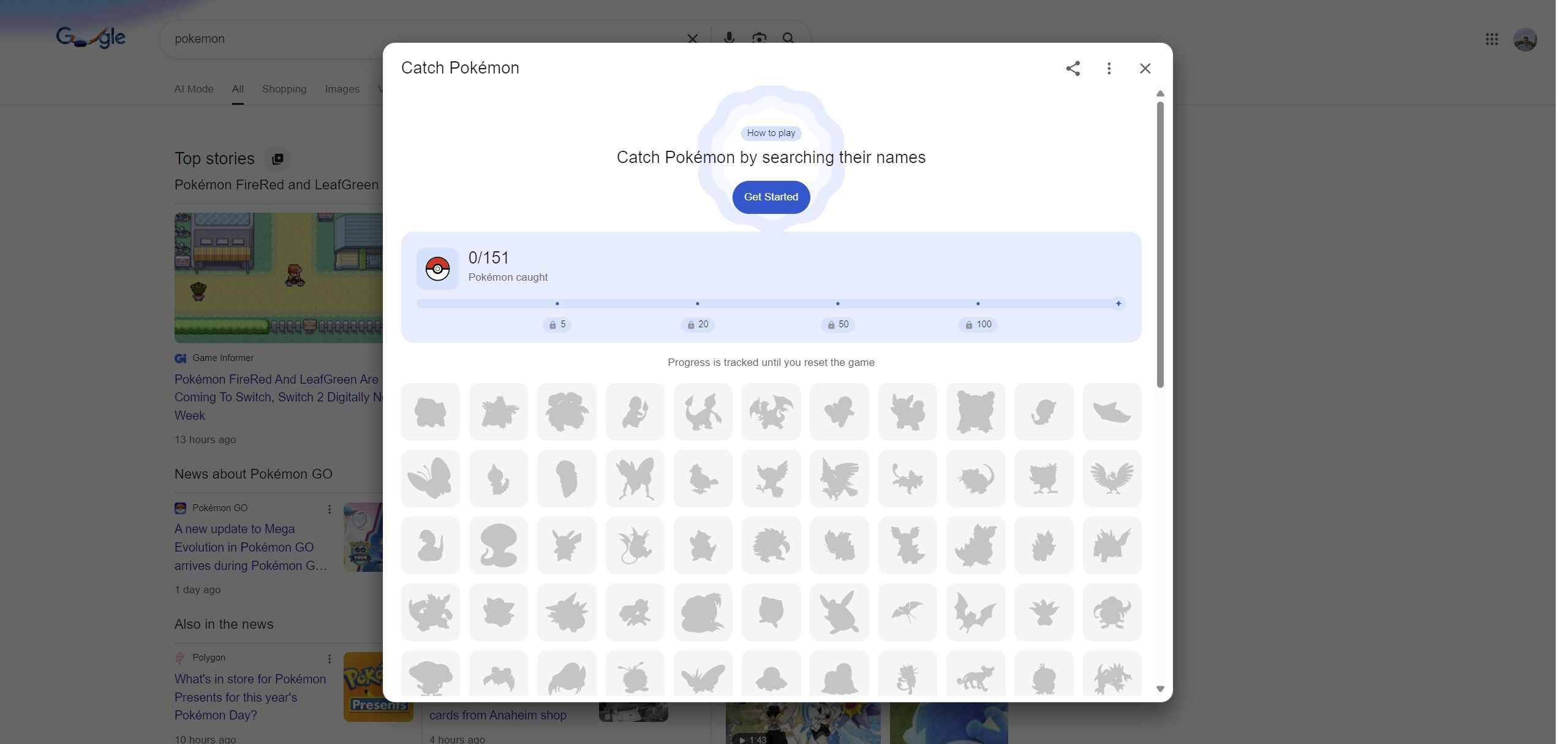Viewport: 1568px width, 744px height.
Task: Select the Zubat silhouette tile
Action: 907,612
